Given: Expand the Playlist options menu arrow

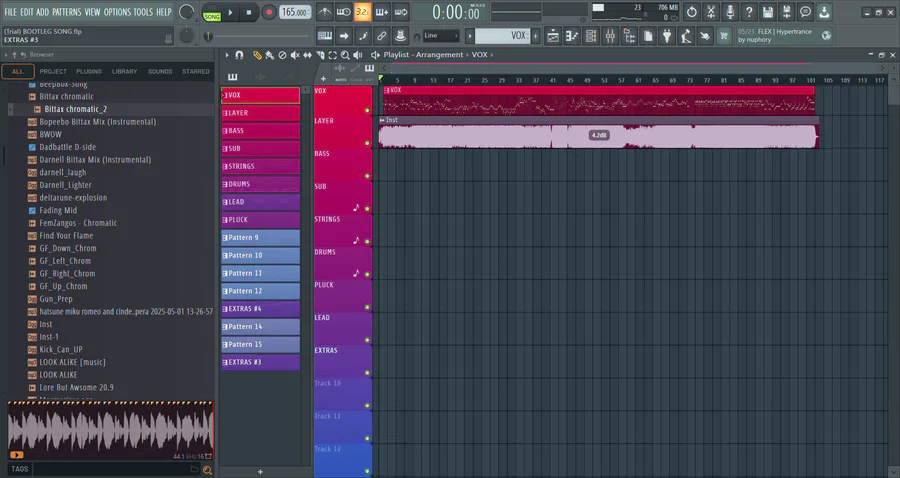Looking at the screenshot, I should tap(227, 55).
